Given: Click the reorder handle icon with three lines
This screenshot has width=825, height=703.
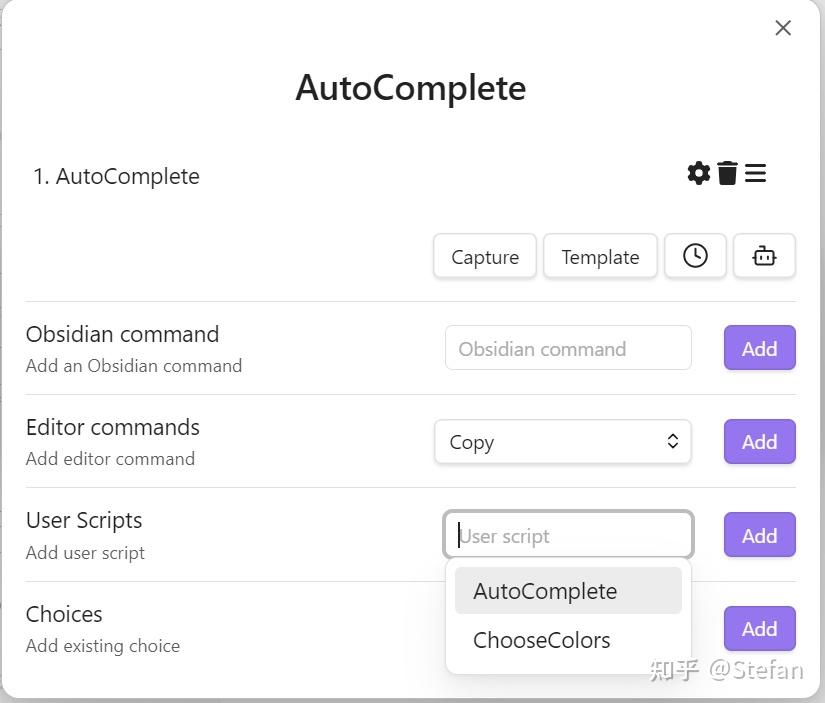Looking at the screenshot, I should [756, 173].
